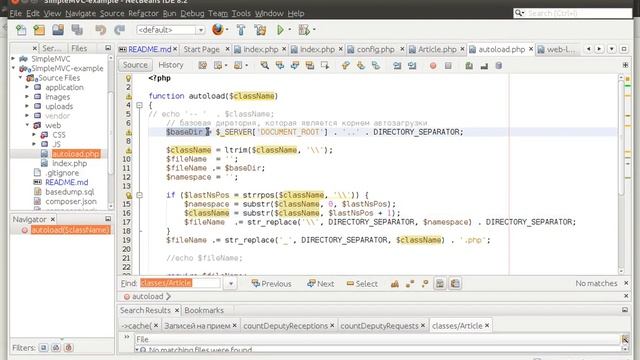Switch to the Bookmarks tab
Screen dimensions: 640x360
[204, 310]
